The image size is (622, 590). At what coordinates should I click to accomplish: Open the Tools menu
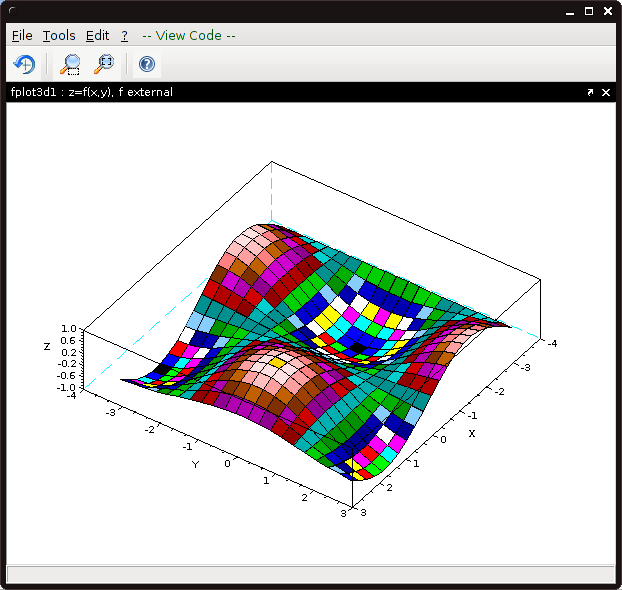click(x=59, y=35)
